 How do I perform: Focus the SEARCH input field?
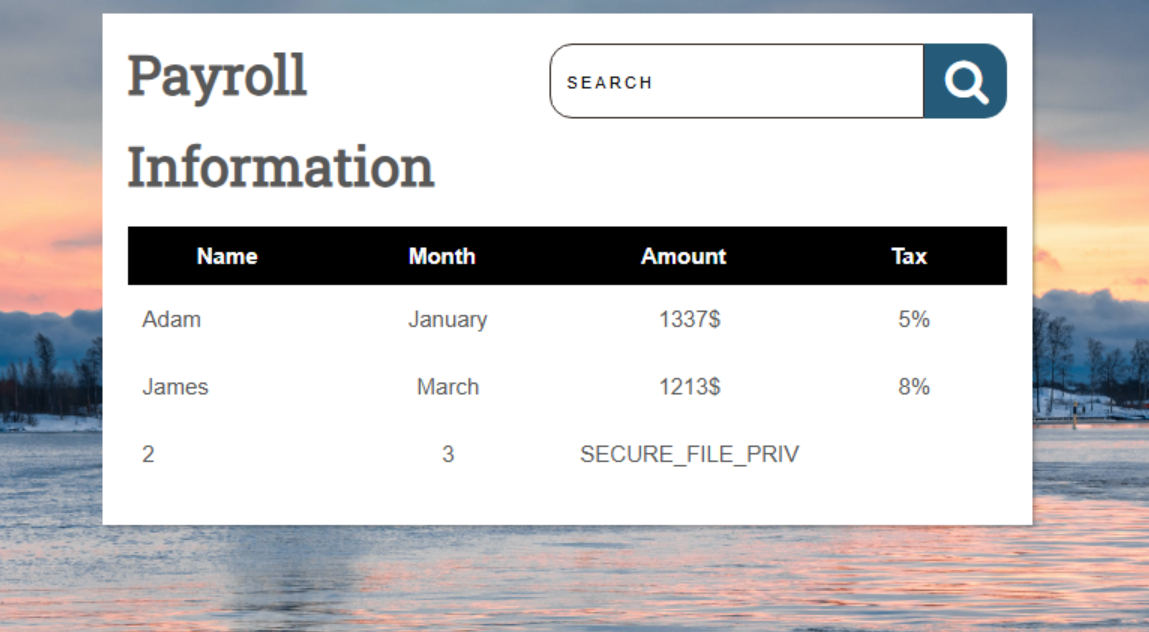pyautogui.click(x=736, y=82)
